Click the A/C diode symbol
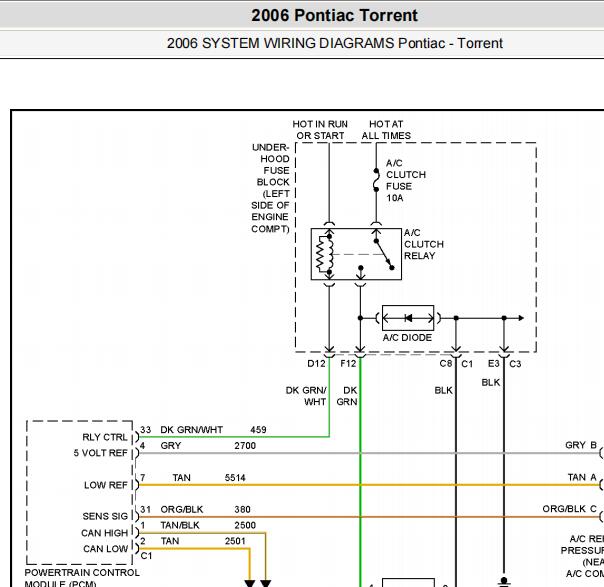 pos(408,318)
